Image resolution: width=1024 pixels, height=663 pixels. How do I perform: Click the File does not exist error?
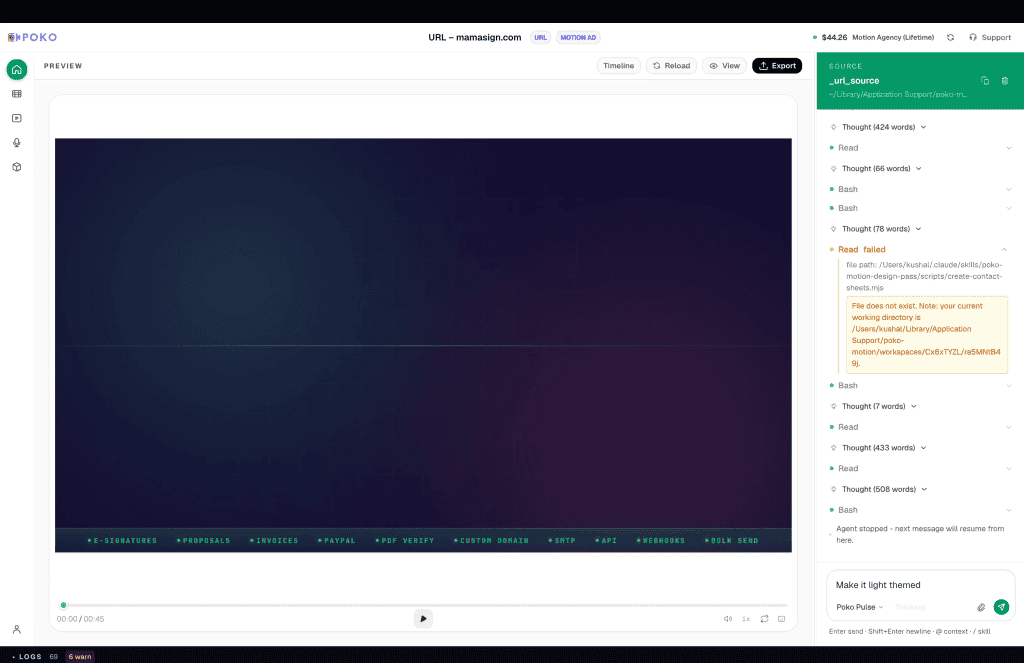coord(927,334)
